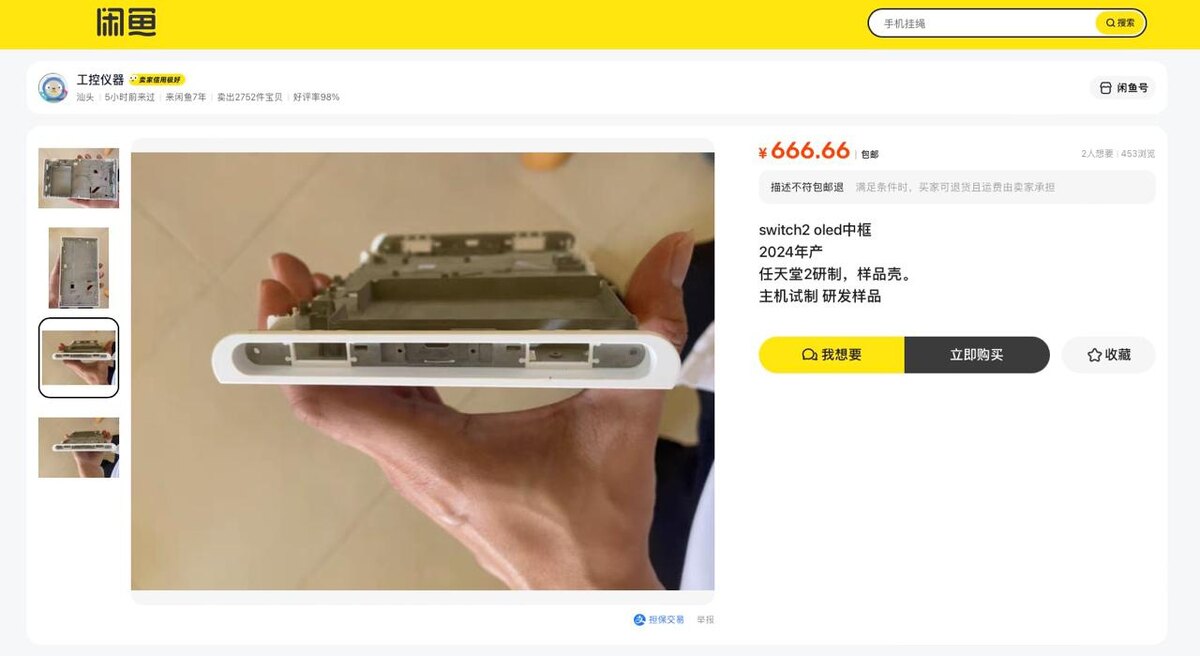Open the 闲鱼号 shop button
Image resolution: width=1200 pixels, height=656 pixels.
pos(1123,88)
